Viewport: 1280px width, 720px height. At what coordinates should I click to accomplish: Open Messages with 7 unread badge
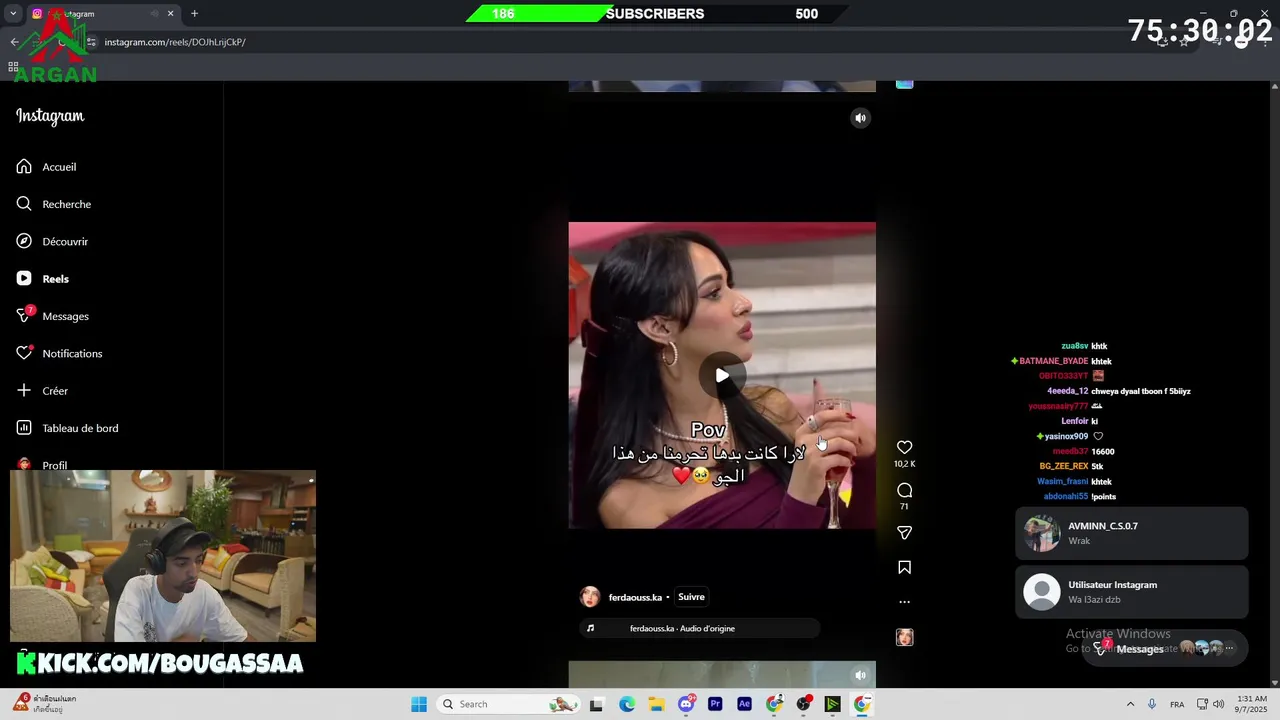(52, 316)
